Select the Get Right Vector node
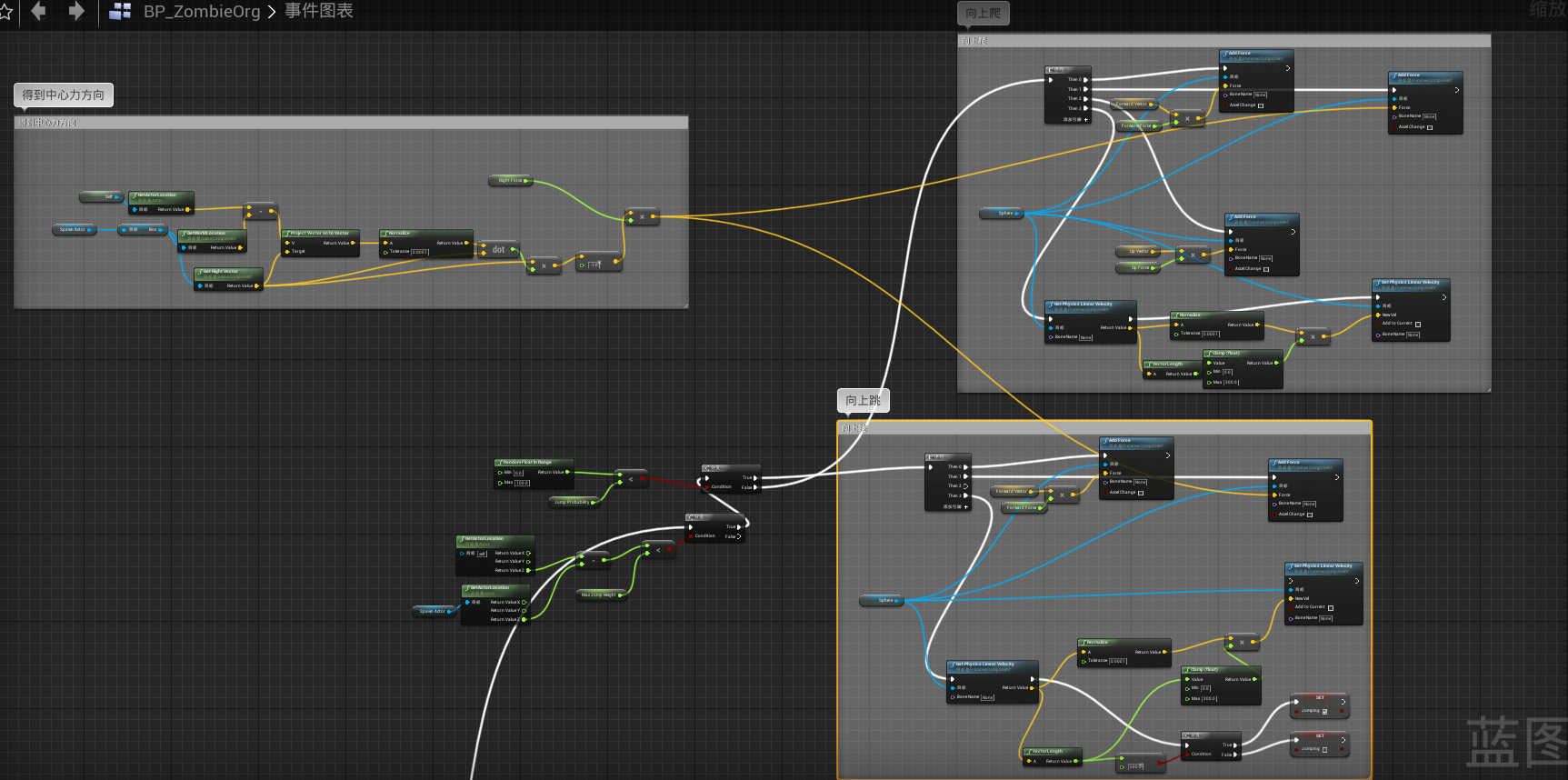The height and width of the screenshot is (780, 1568). click(x=228, y=279)
